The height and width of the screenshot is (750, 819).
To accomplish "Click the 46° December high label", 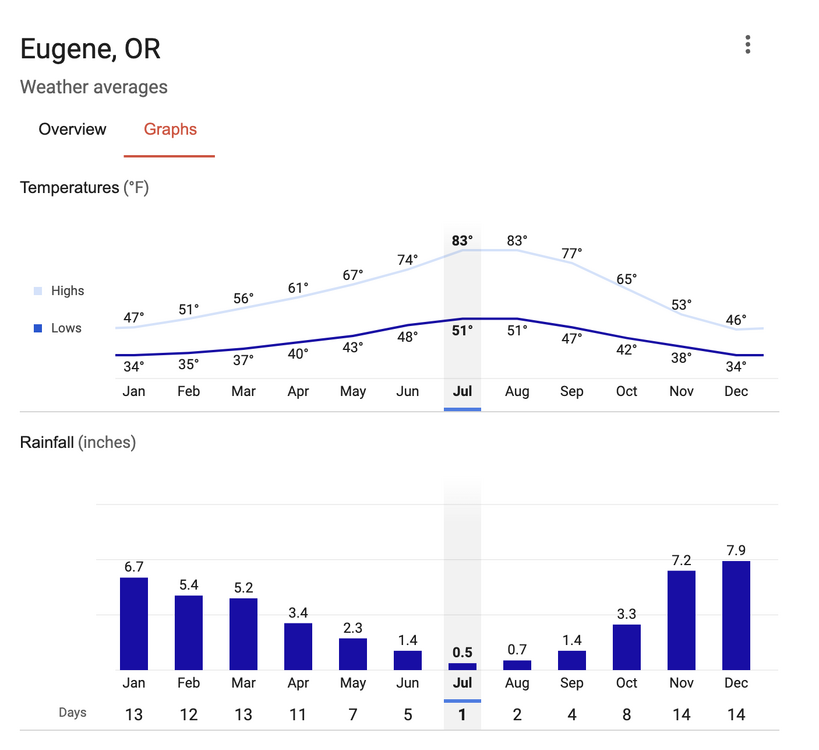I will coord(736,320).
